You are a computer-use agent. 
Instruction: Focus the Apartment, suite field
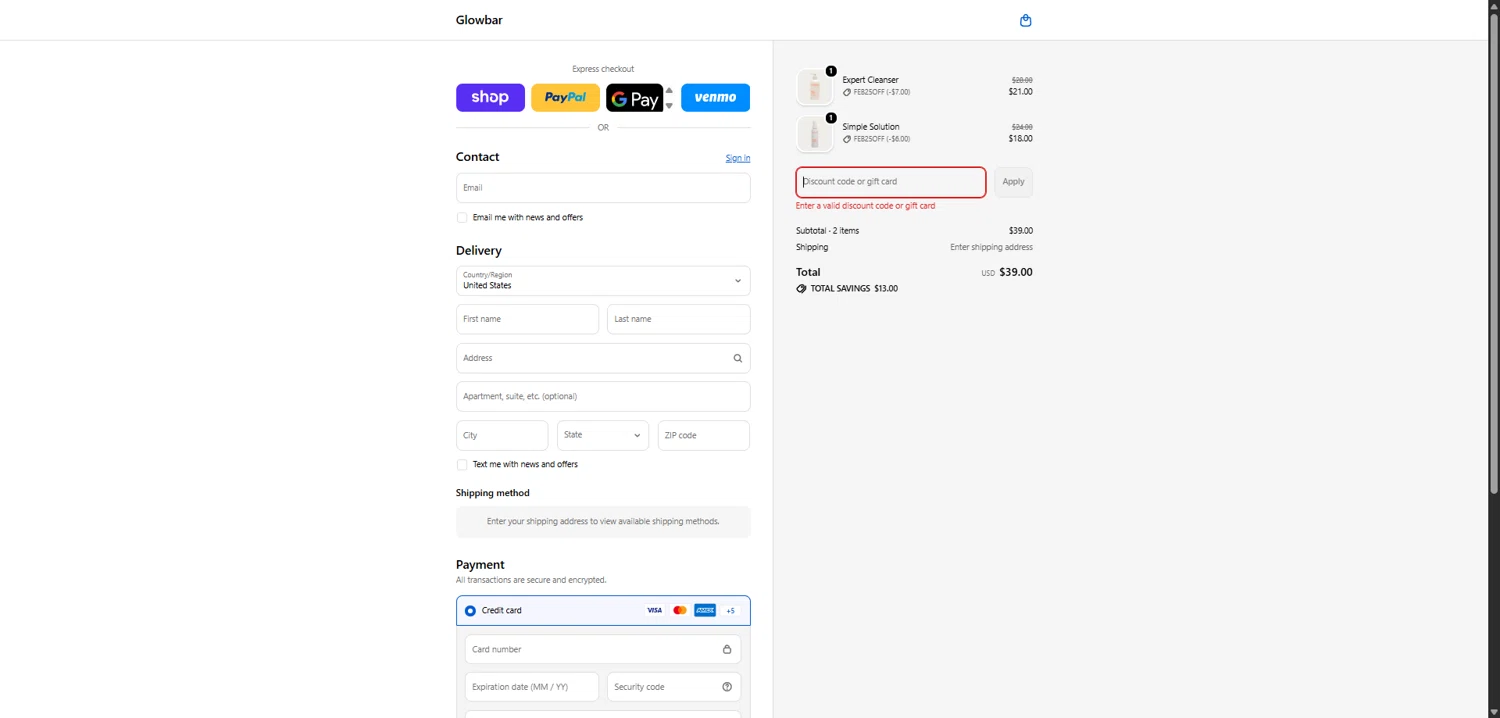[603, 396]
